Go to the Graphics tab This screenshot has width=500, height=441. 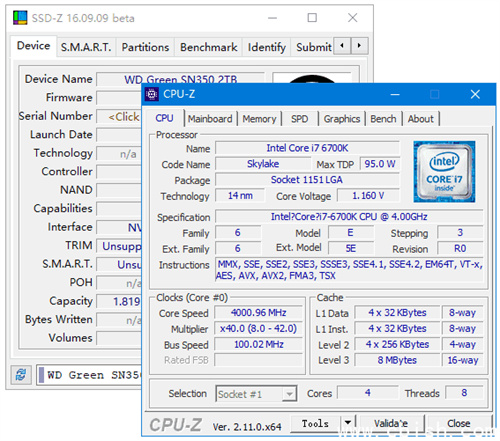(342, 119)
